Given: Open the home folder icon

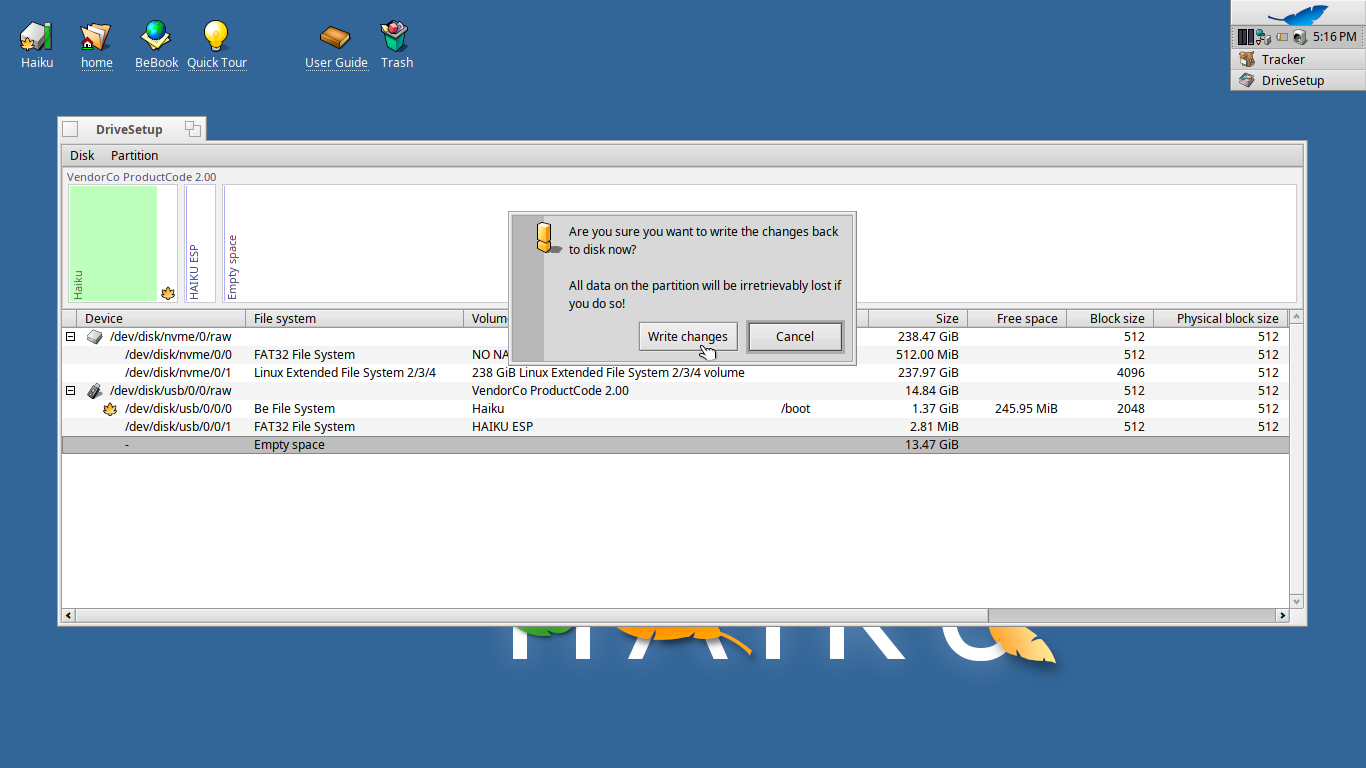Looking at the screenshot, I should click(96, 37).
